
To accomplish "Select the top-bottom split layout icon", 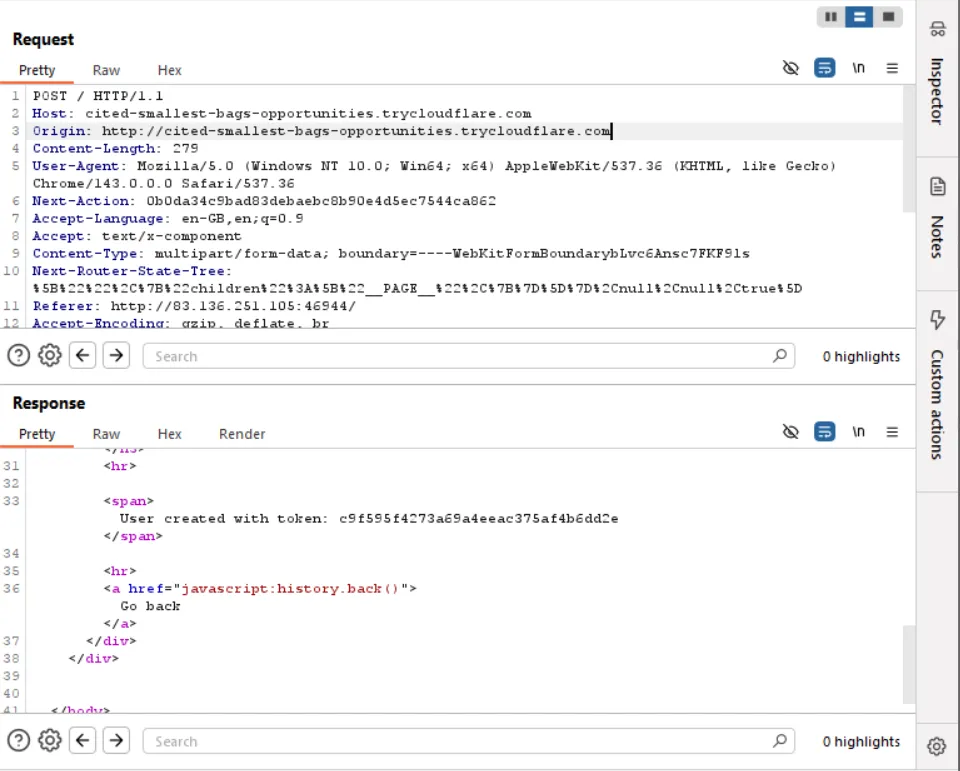I will pyautogui.click(x=859, y=17).
